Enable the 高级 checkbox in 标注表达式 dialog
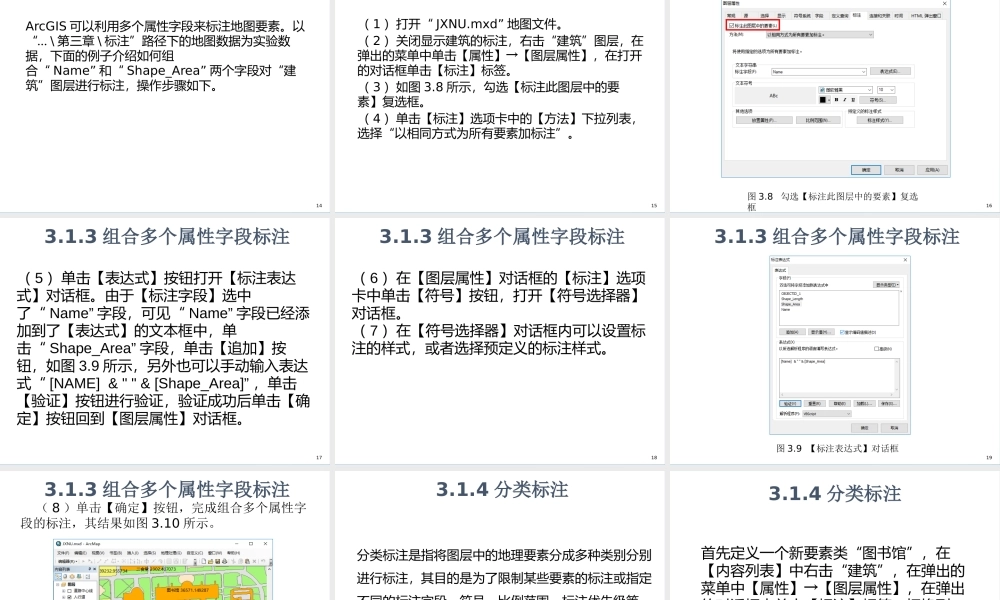This screenshot has width=1000, height=600. point(876,349)
